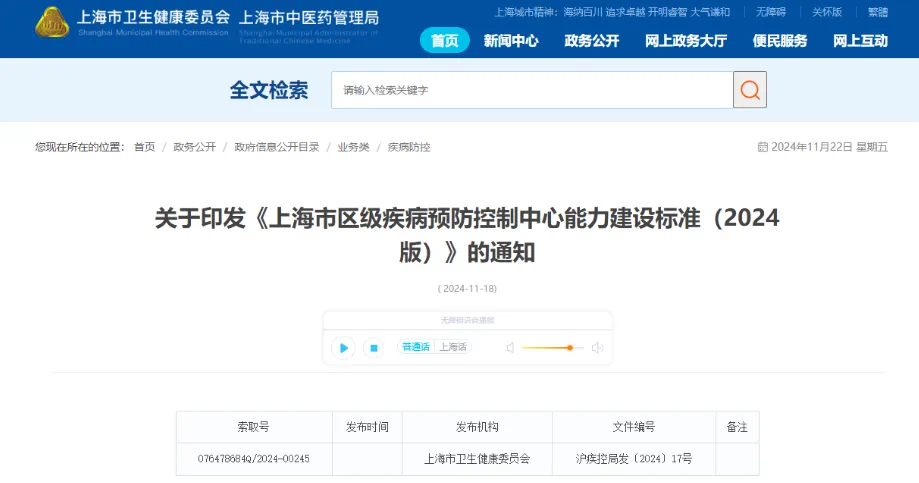Click the 无障碍语音播报 player label

[467, 321]
